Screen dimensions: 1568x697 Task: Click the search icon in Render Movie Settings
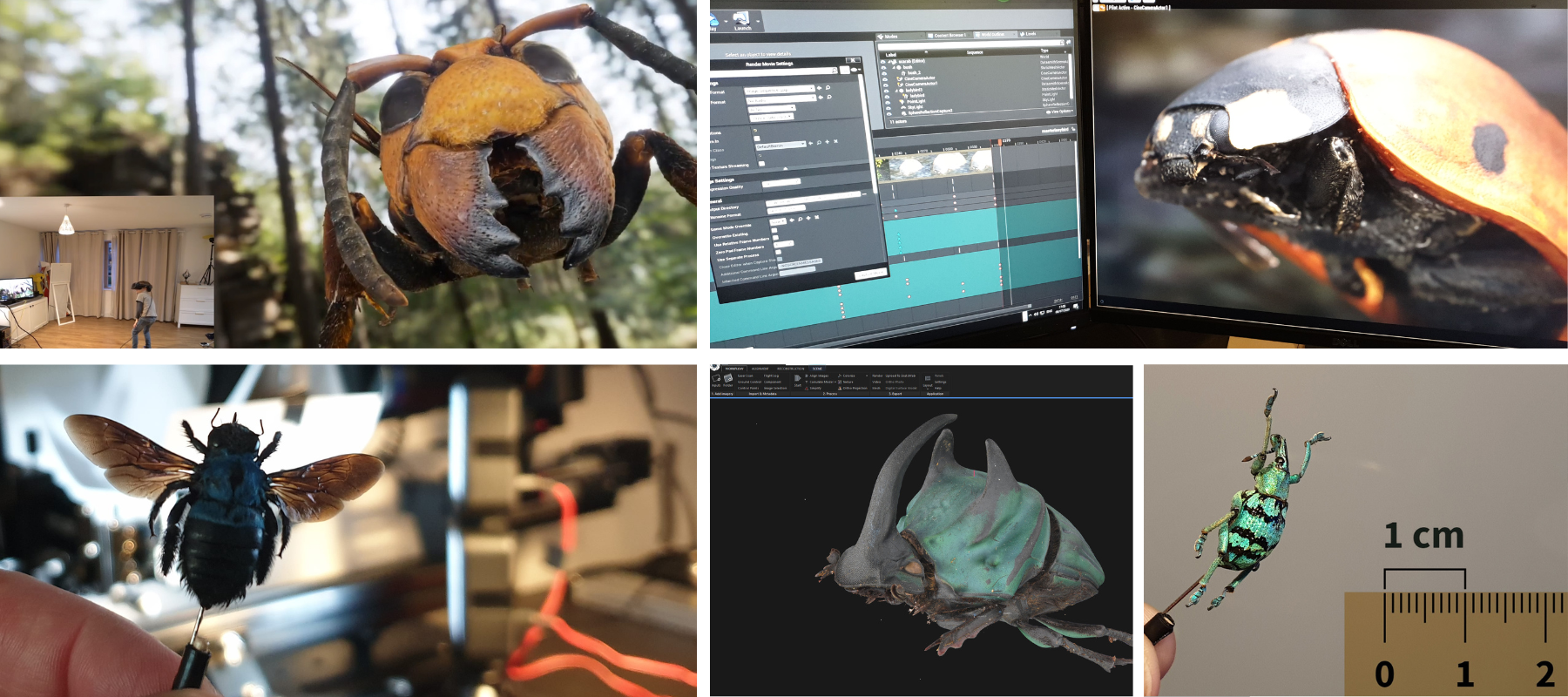[835, 71]
